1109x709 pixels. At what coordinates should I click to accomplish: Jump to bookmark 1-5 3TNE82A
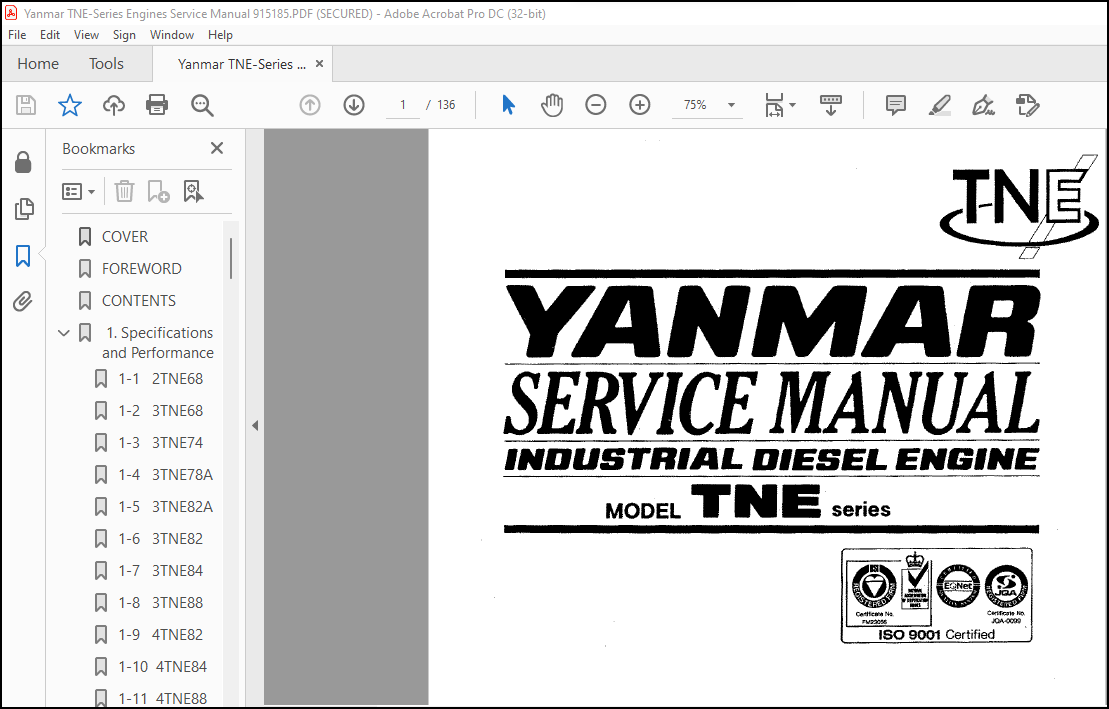[x=166, y=507]
